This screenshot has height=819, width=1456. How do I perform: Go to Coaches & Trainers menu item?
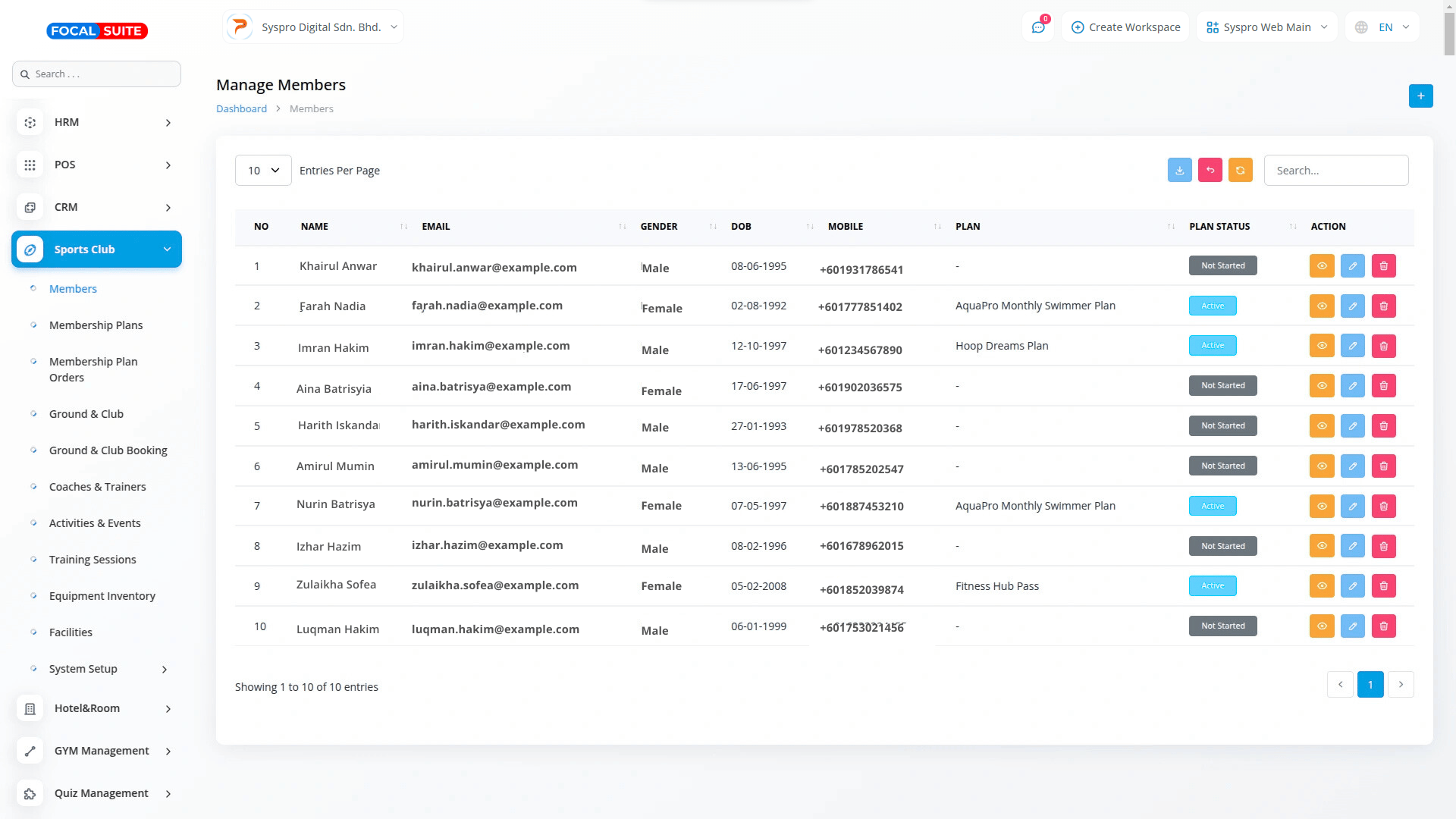click(x=97, y=487)
